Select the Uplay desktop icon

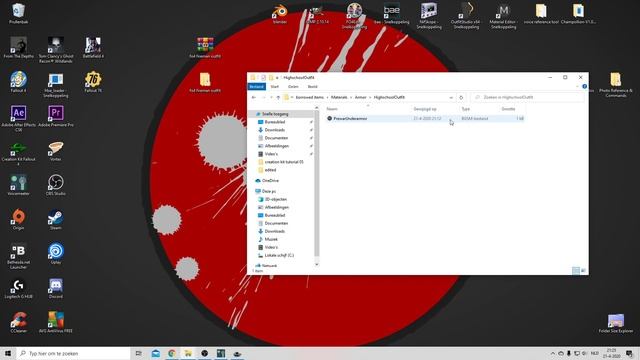(x=56, y=253)
